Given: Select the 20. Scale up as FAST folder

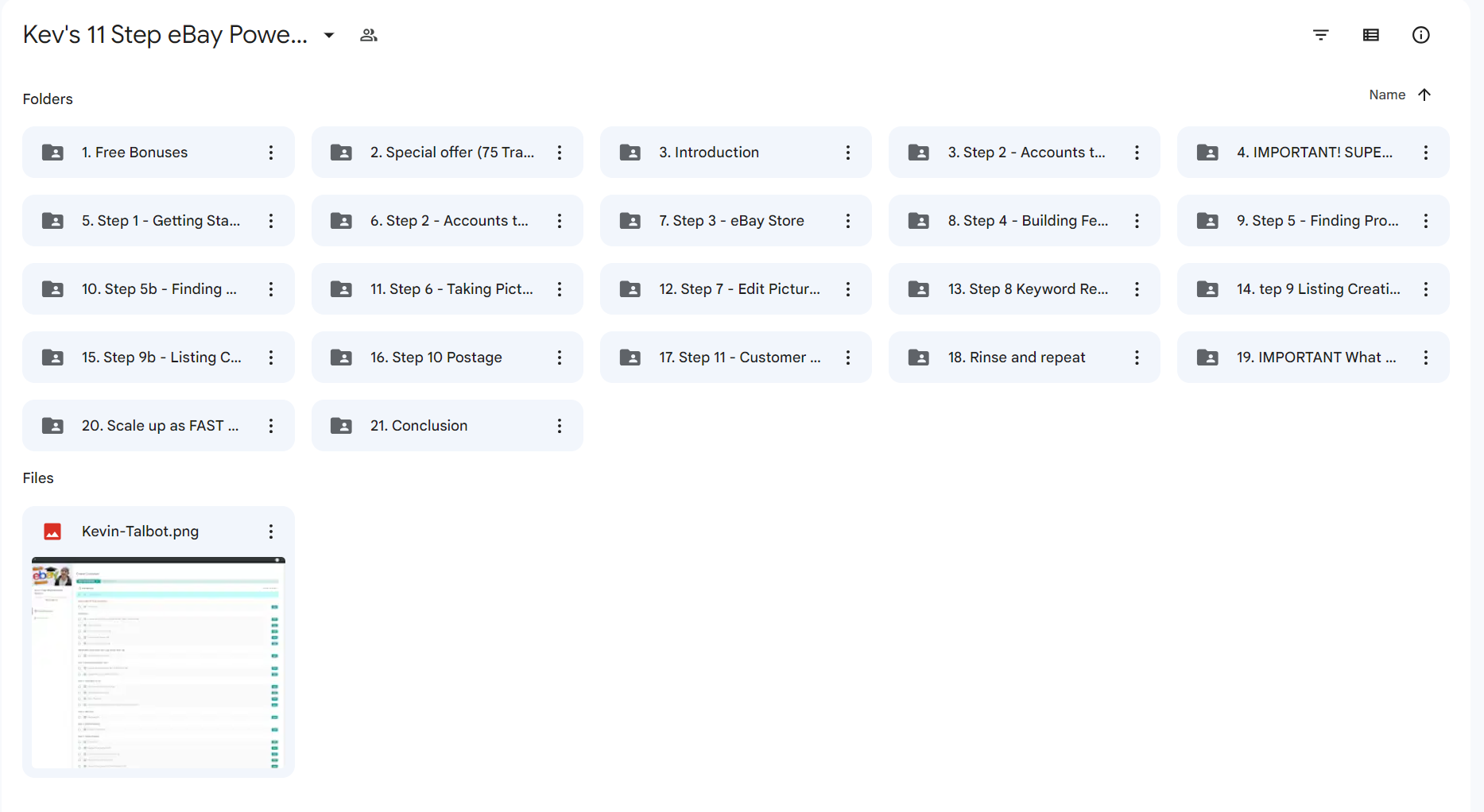Looking at the screenshot, I should point(158,426).
